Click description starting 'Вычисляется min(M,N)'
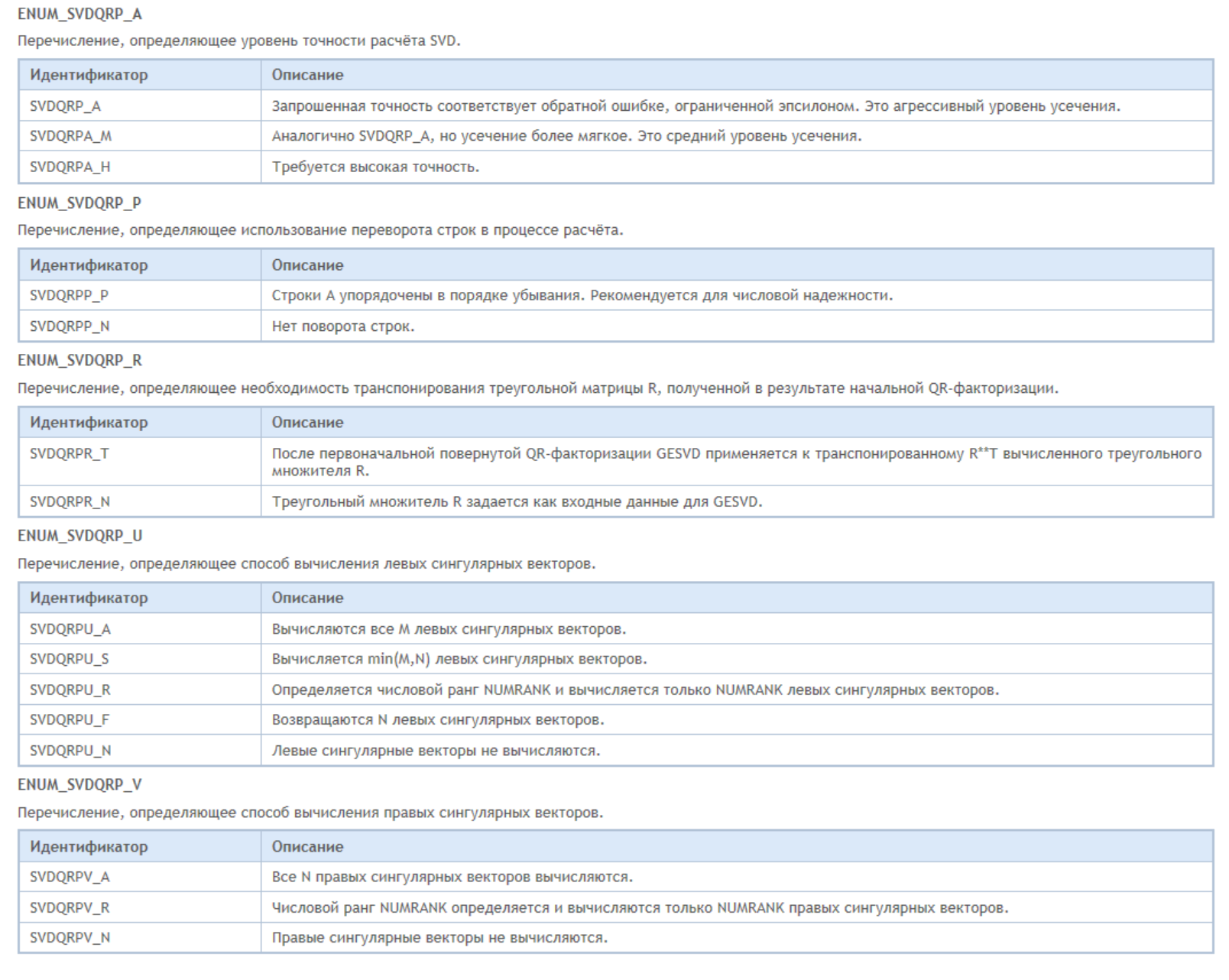 coord(459,659)
